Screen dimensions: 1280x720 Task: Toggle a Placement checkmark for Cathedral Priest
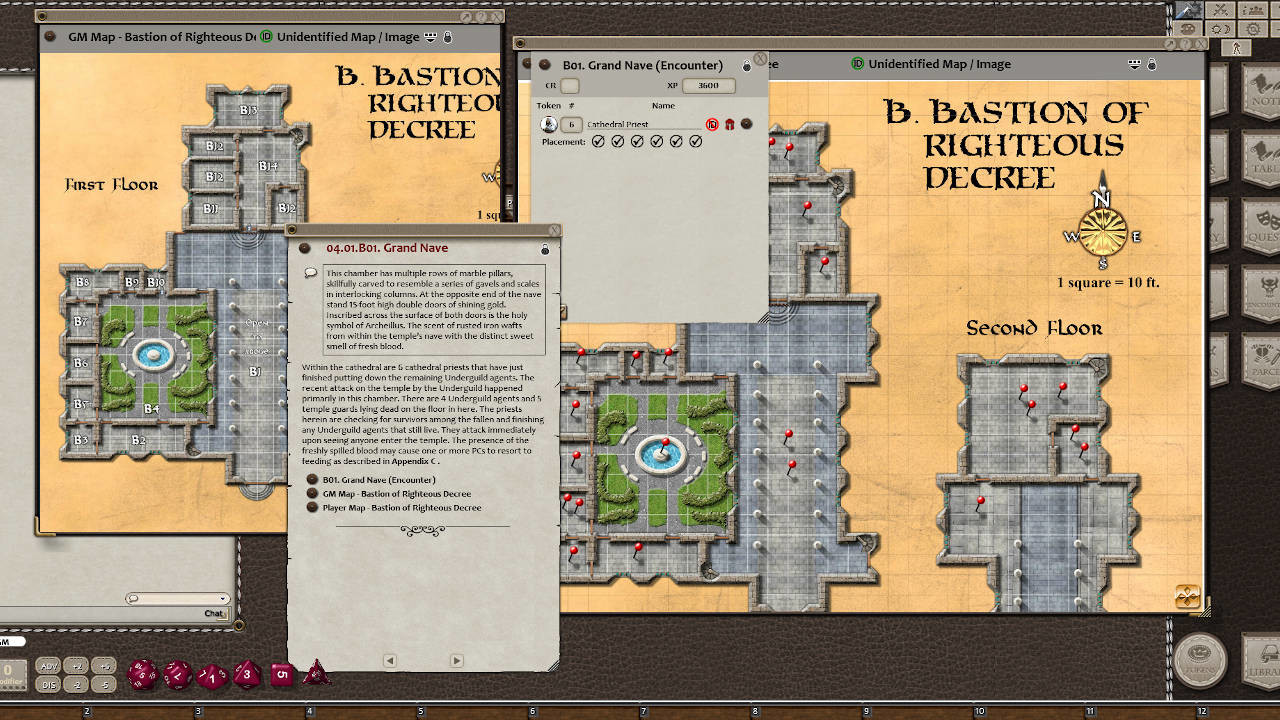click(598, 141)
